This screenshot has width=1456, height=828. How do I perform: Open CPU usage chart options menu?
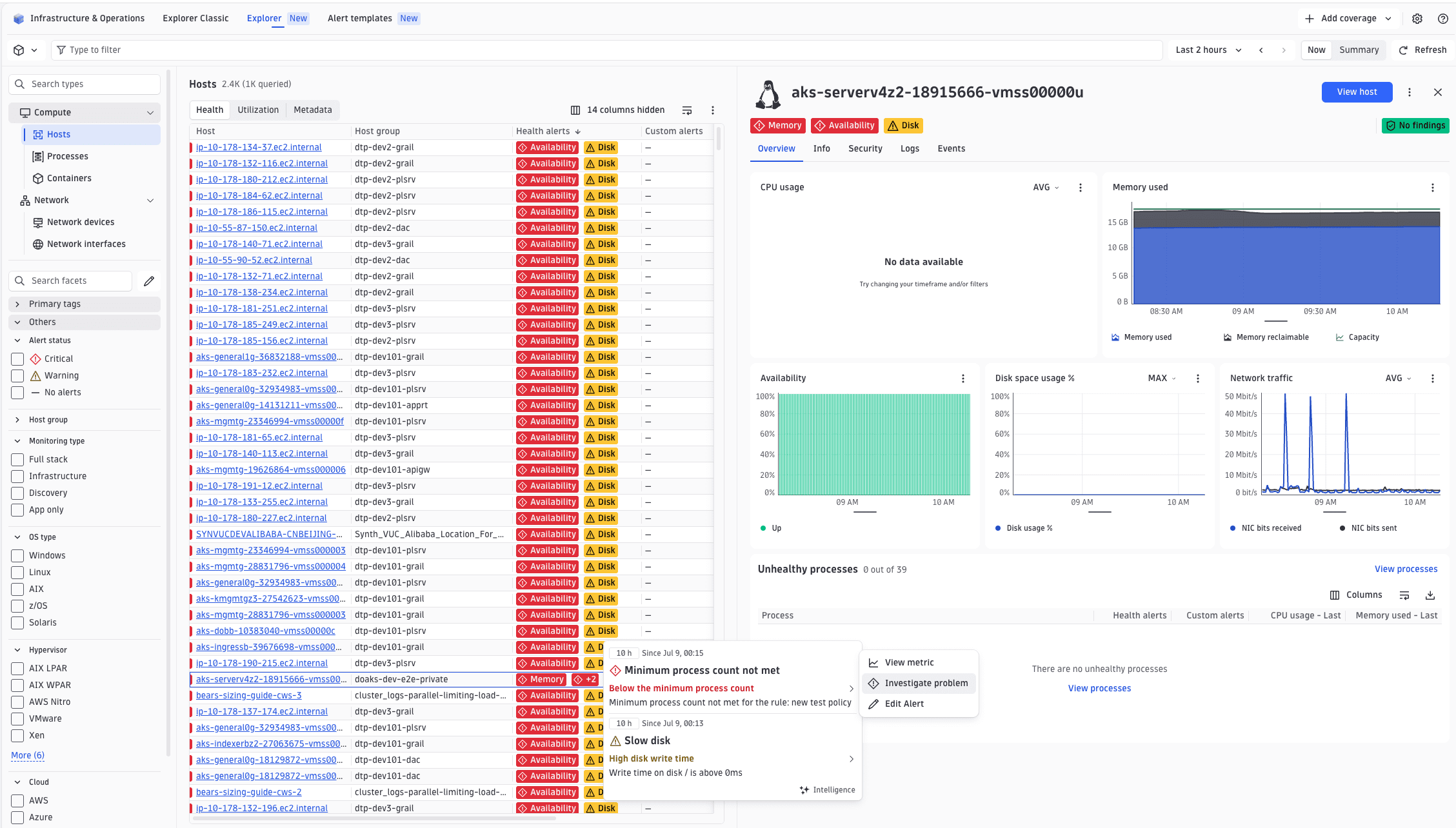click(x=1081, y=188)
